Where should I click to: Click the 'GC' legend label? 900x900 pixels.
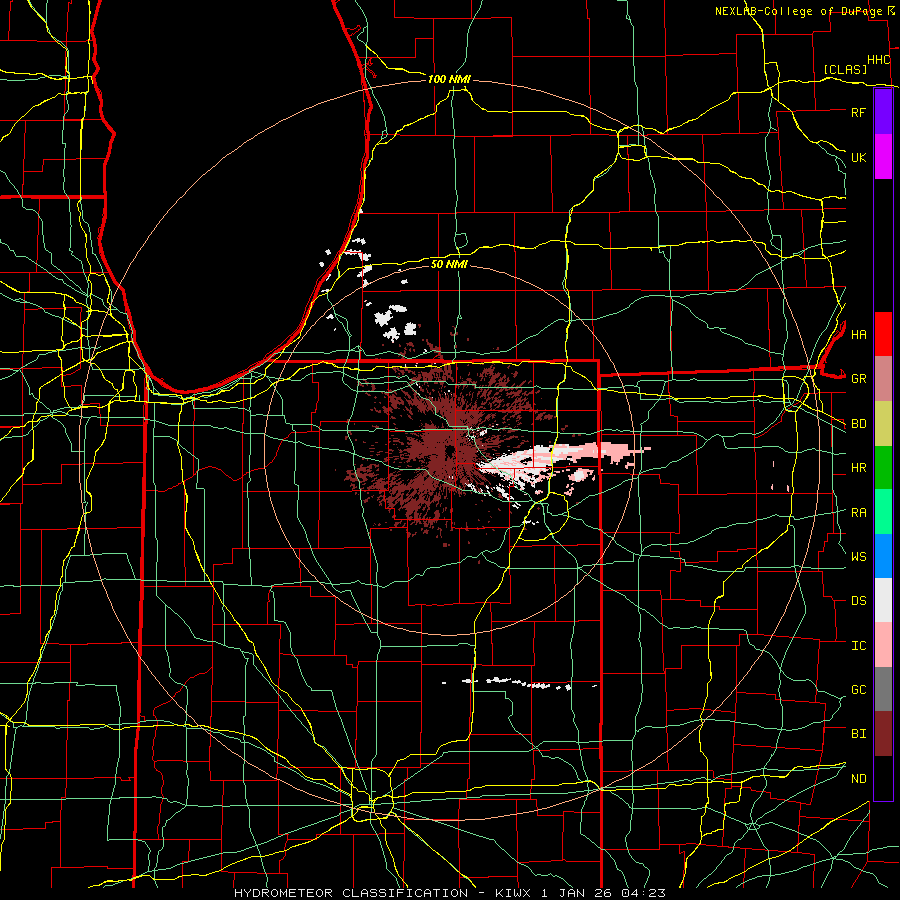coord(858,690)
